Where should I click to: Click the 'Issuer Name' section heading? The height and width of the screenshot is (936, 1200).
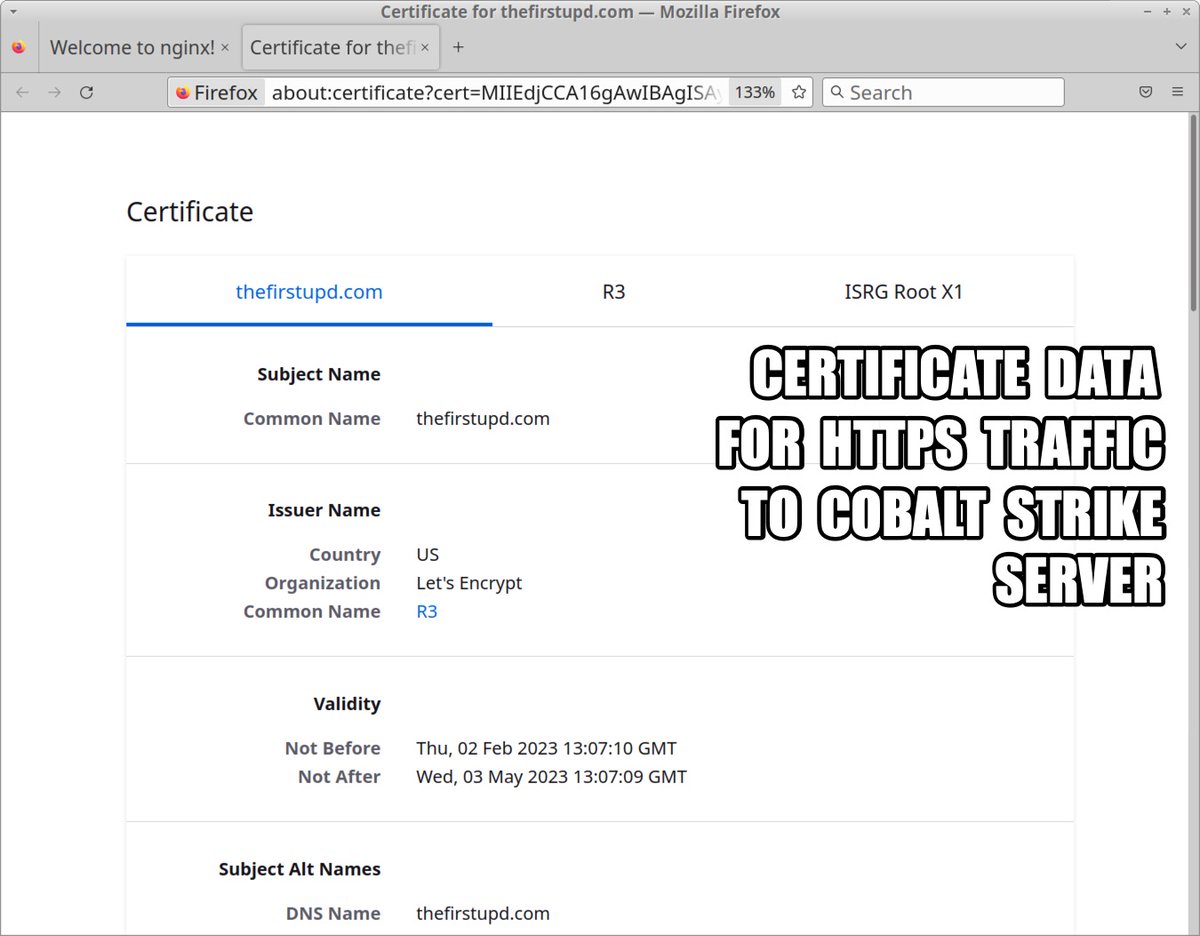(324, 510)
